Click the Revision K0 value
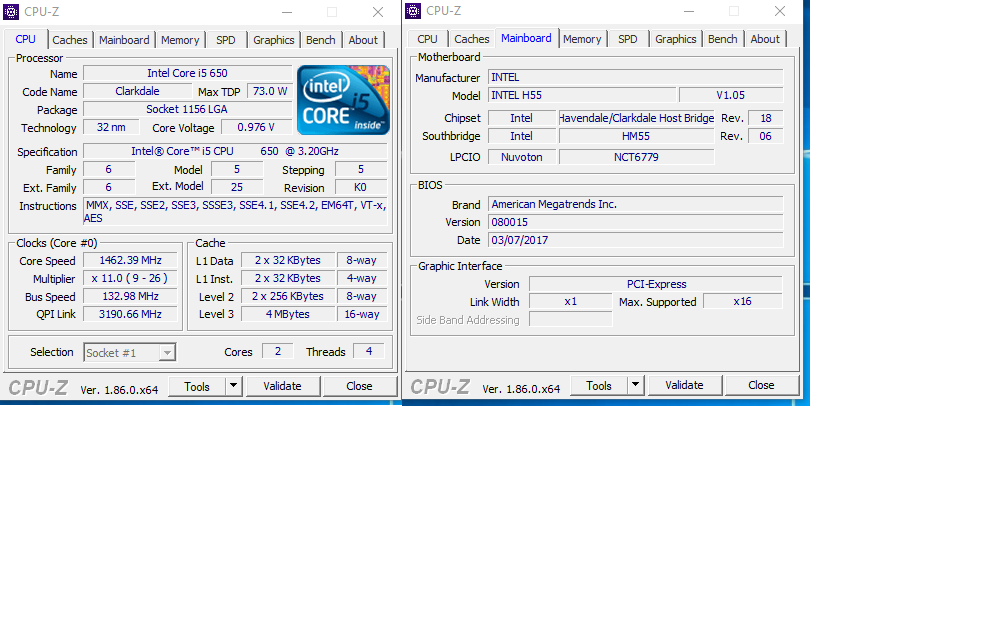 (361, 188)
